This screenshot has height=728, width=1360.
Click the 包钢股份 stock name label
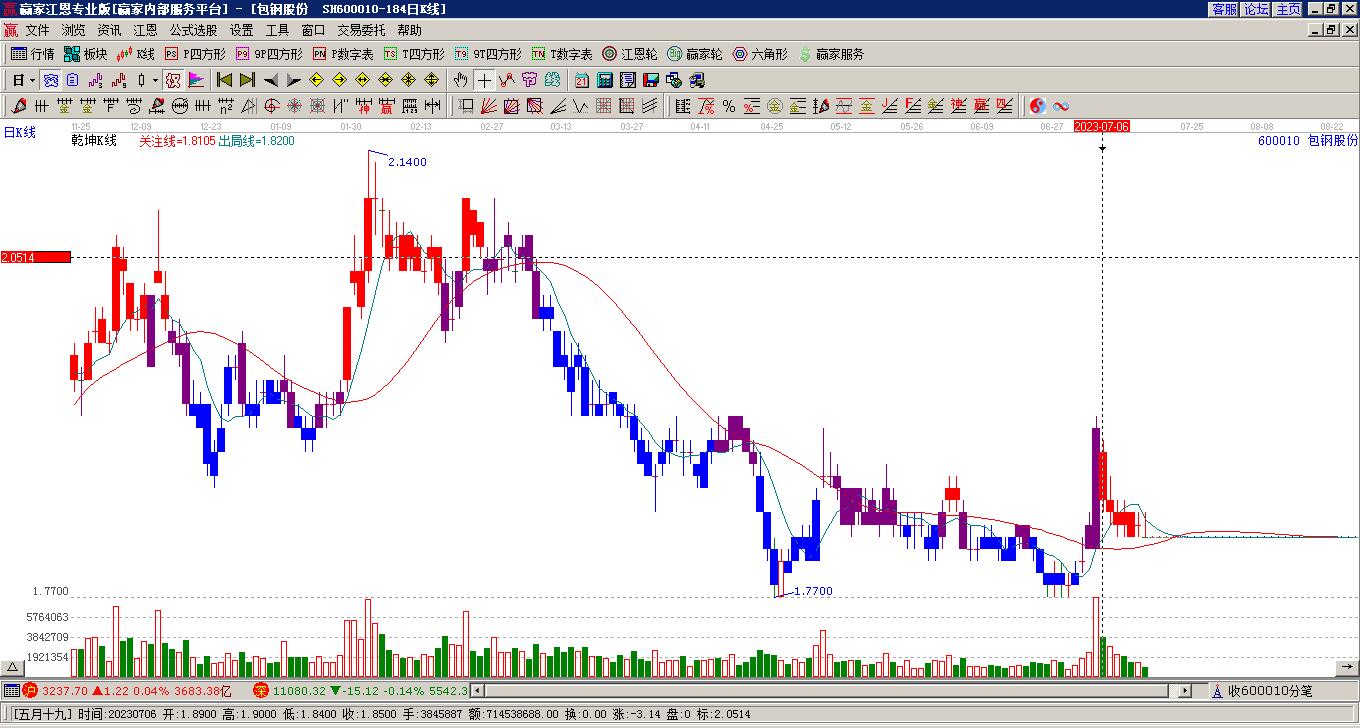tap(1333, 141)
